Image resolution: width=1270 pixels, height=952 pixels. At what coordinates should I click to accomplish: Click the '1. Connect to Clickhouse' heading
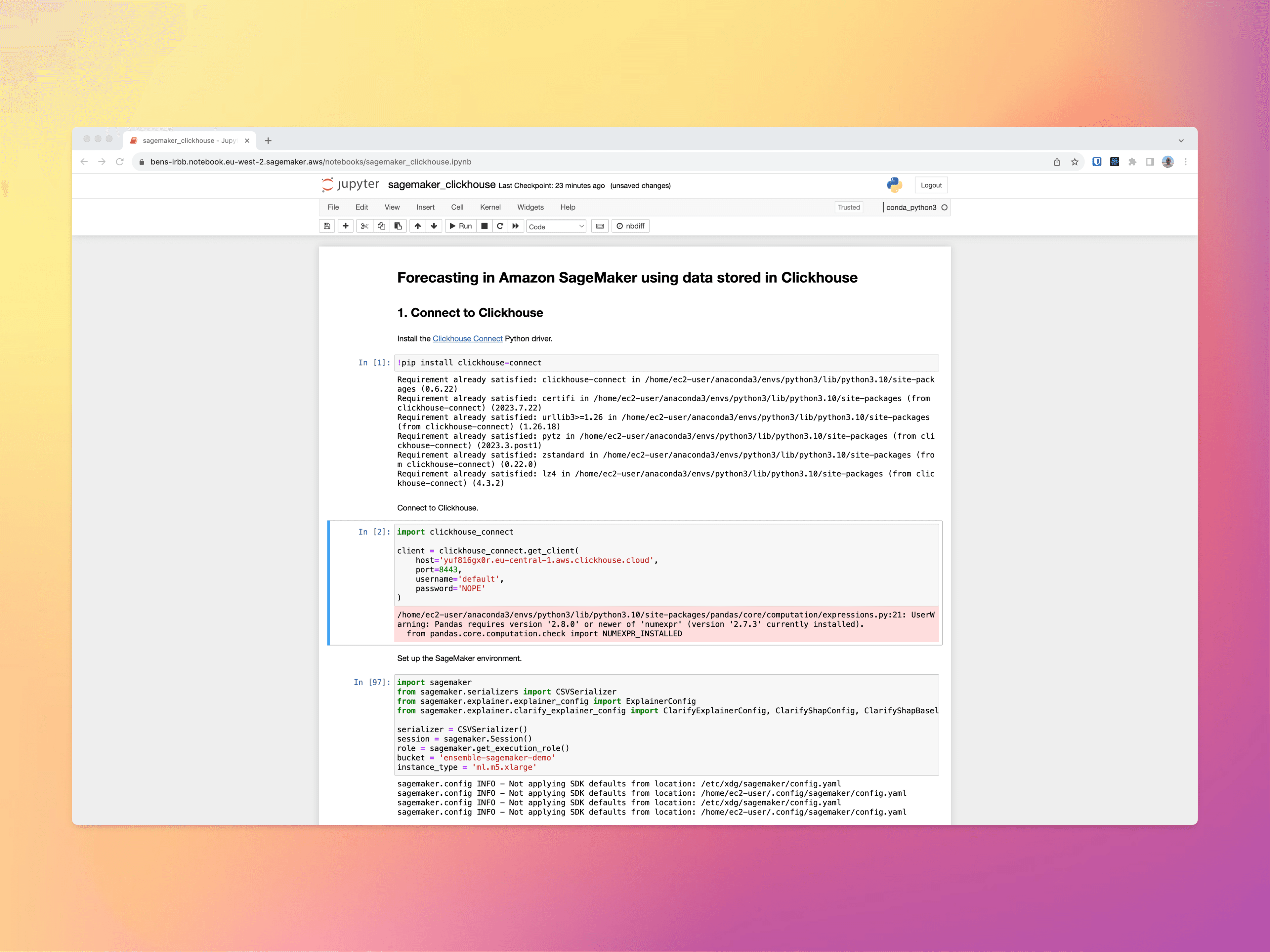470,313
